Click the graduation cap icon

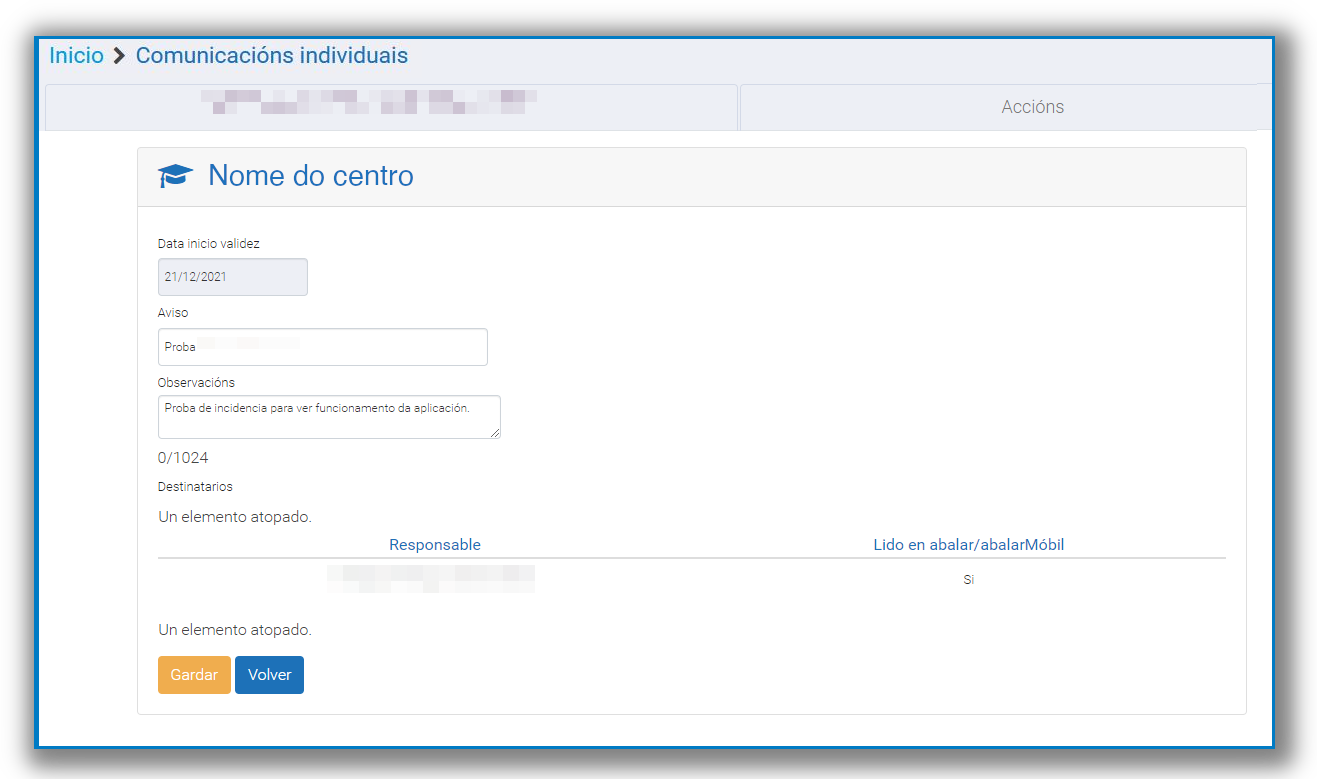pos(176,176)
